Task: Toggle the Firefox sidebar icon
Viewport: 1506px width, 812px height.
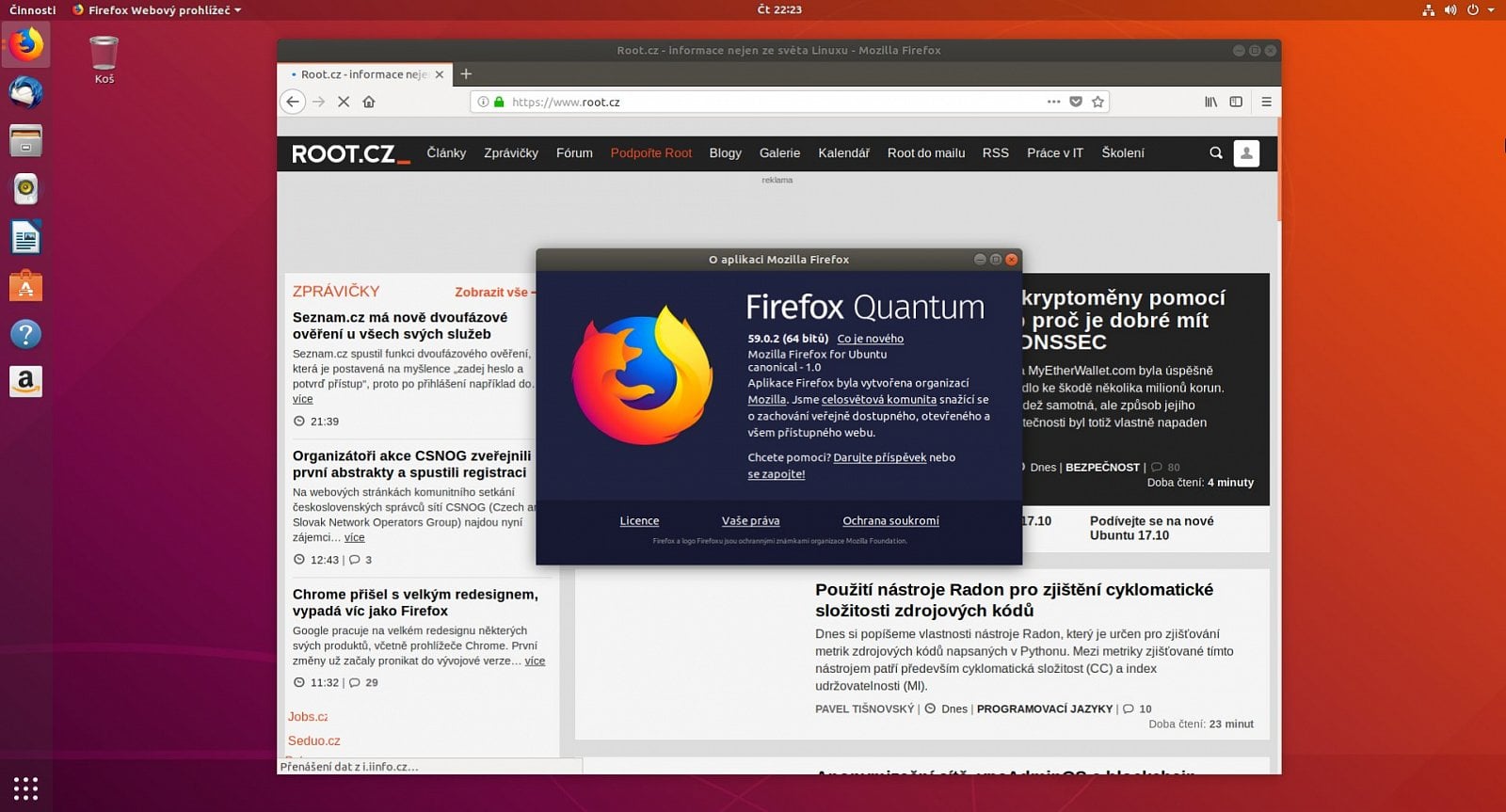Action: (x=1236, y=102)
